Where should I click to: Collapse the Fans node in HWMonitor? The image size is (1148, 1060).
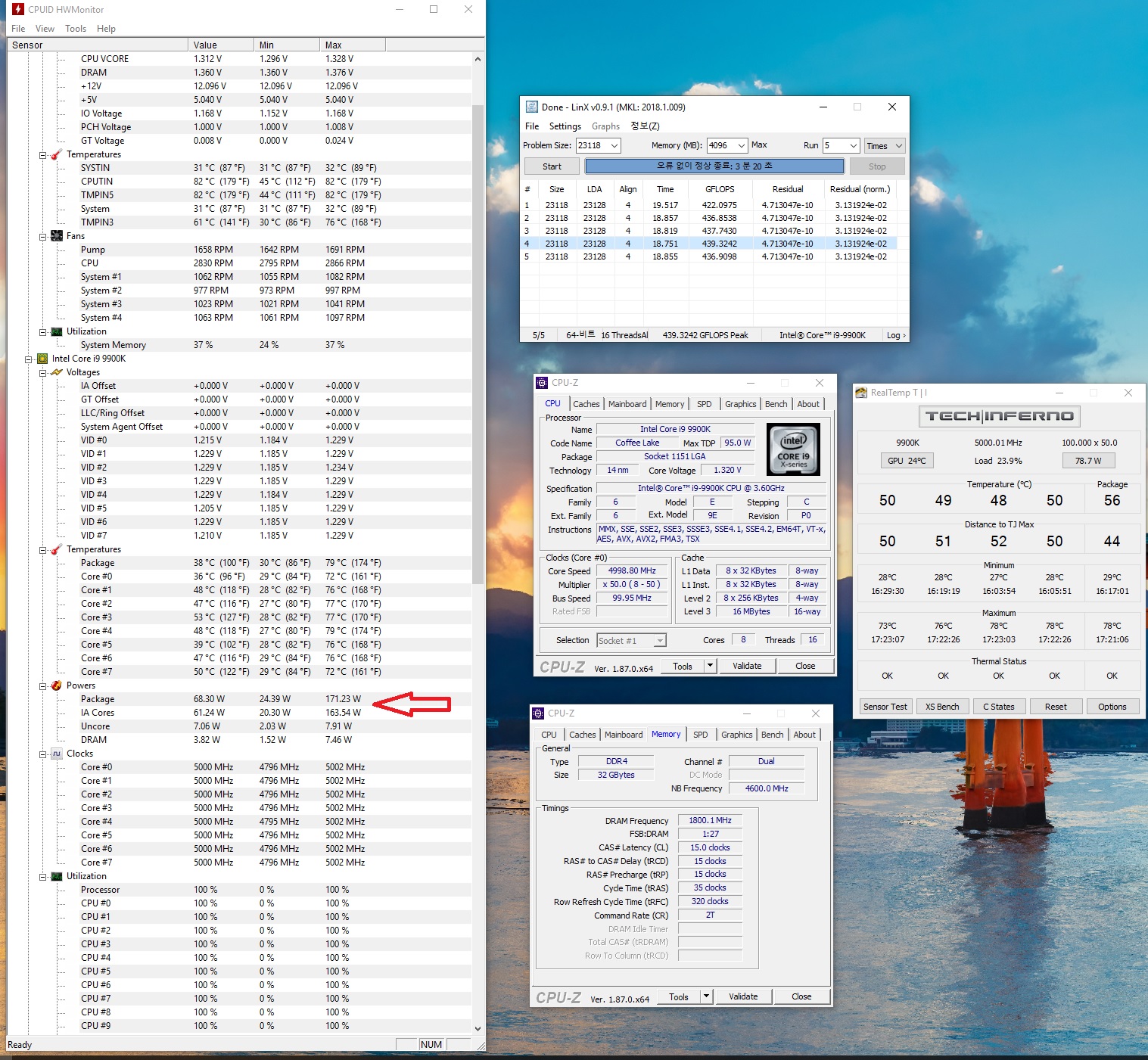point(43,237)
